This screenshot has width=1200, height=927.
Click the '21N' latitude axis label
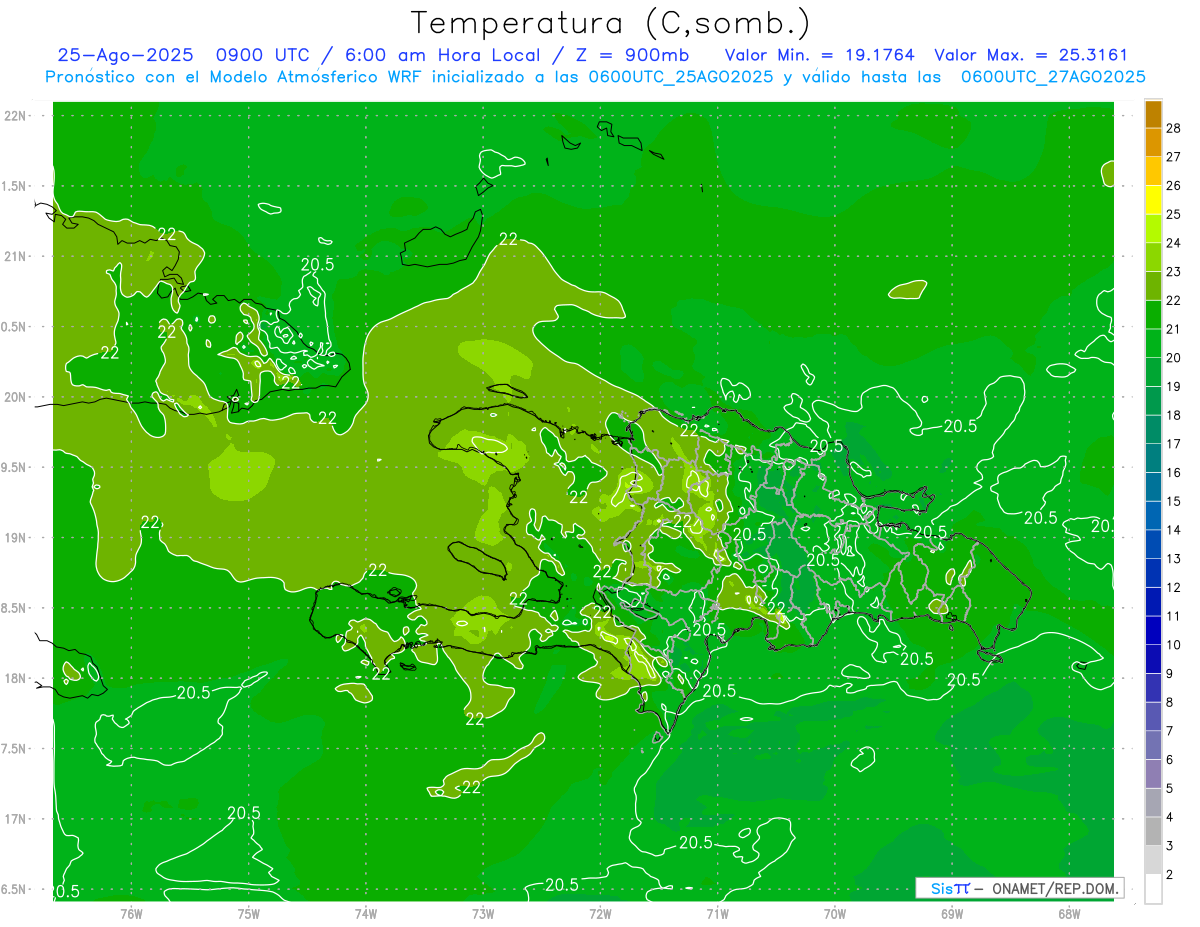[16, 257]
